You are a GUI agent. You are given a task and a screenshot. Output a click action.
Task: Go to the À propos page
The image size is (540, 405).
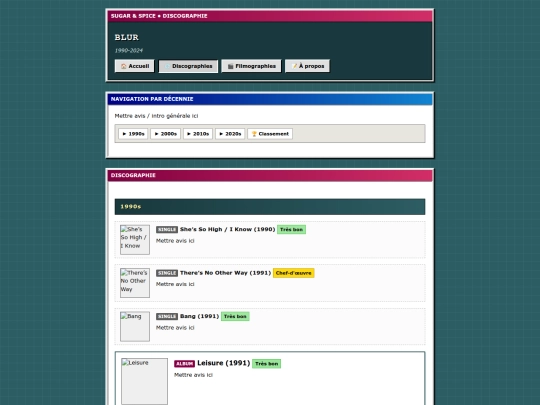307,66
